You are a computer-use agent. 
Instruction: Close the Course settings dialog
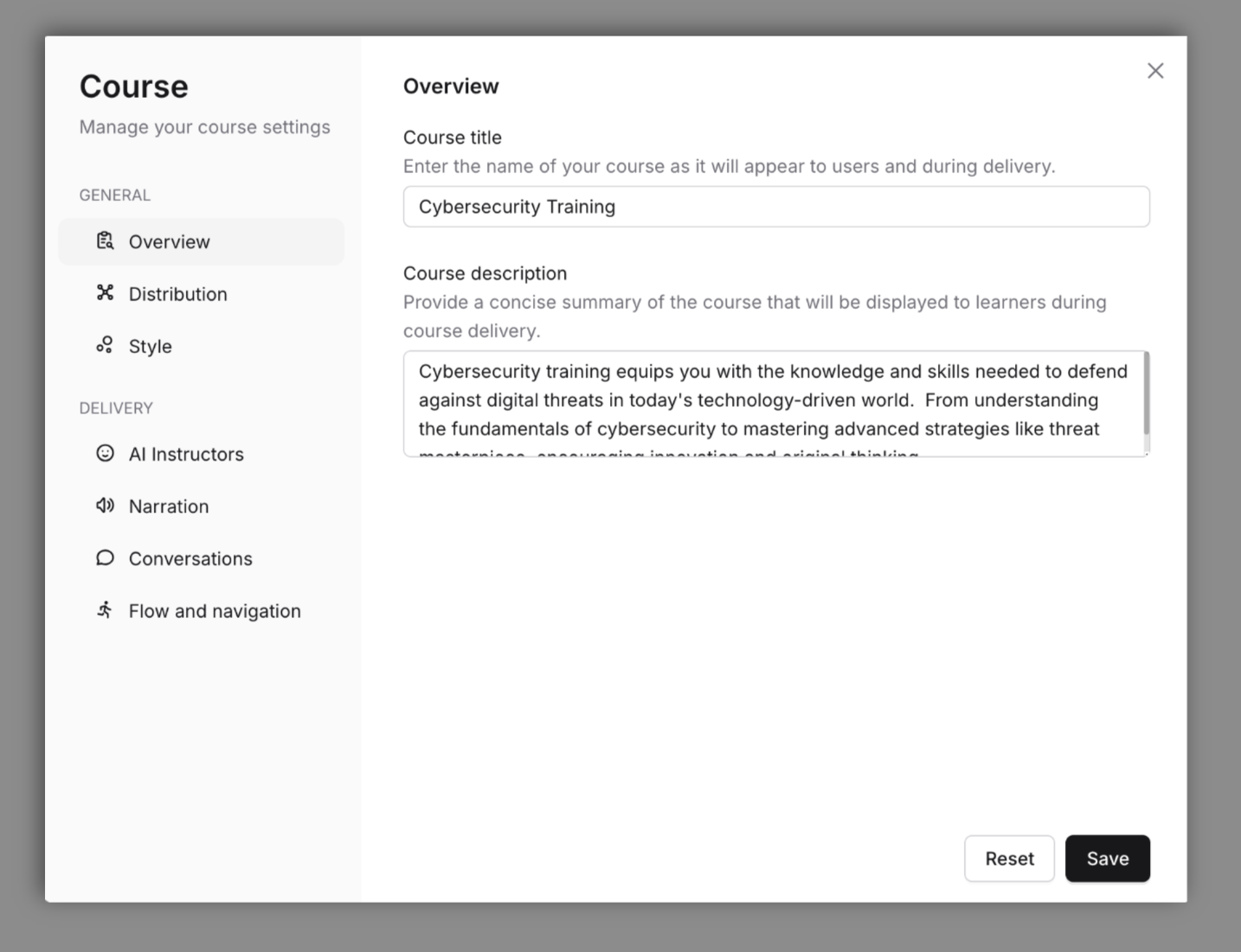[x=1155, y=70]
